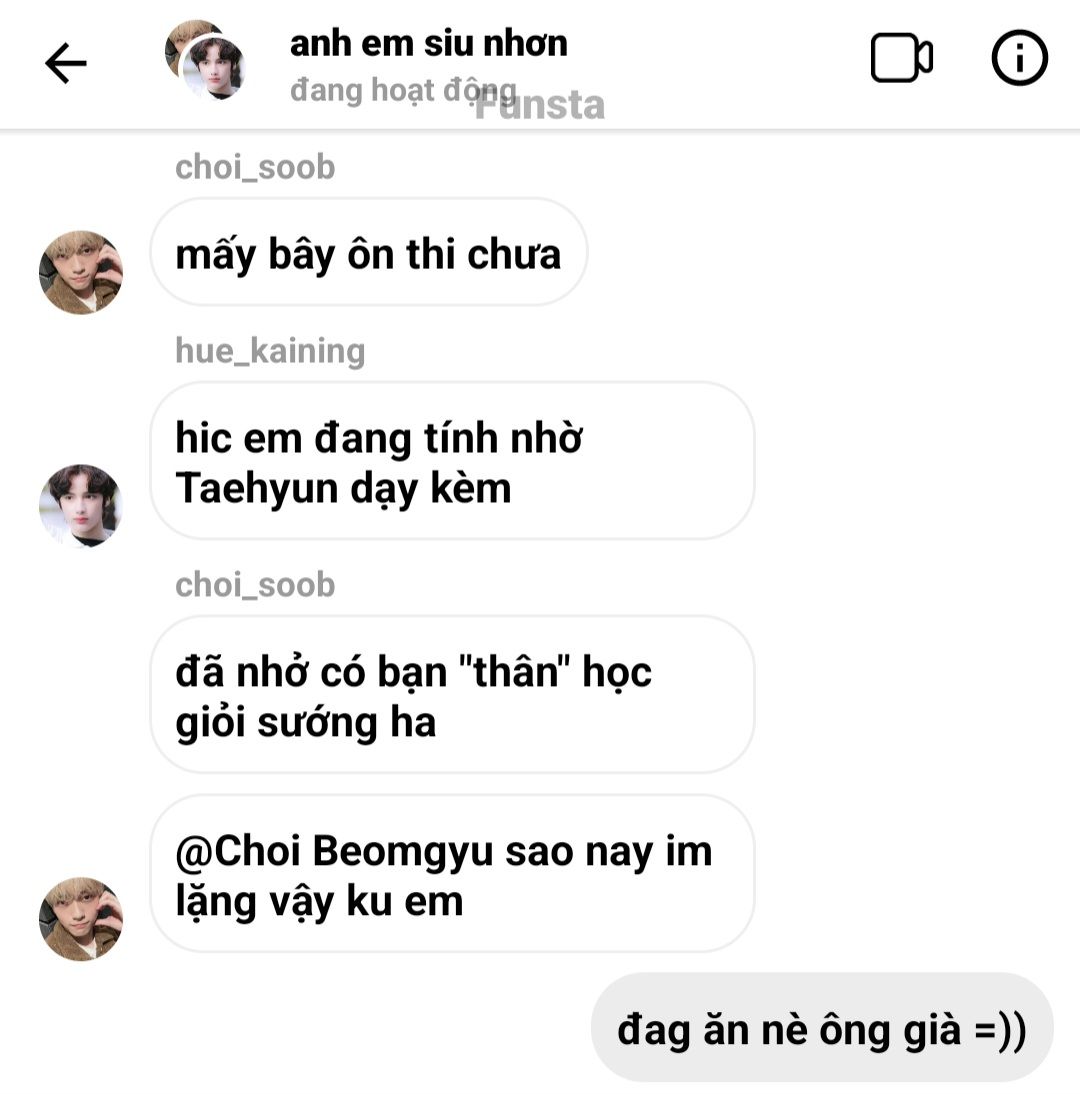The height and width of the screenshot is (1094, 1080).
Task: Select the 'học giỏi sướng ha' message
Action: coord(452,695)
